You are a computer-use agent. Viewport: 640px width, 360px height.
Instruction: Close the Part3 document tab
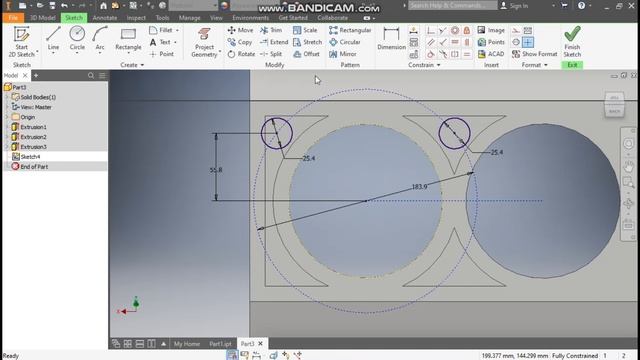260,344
